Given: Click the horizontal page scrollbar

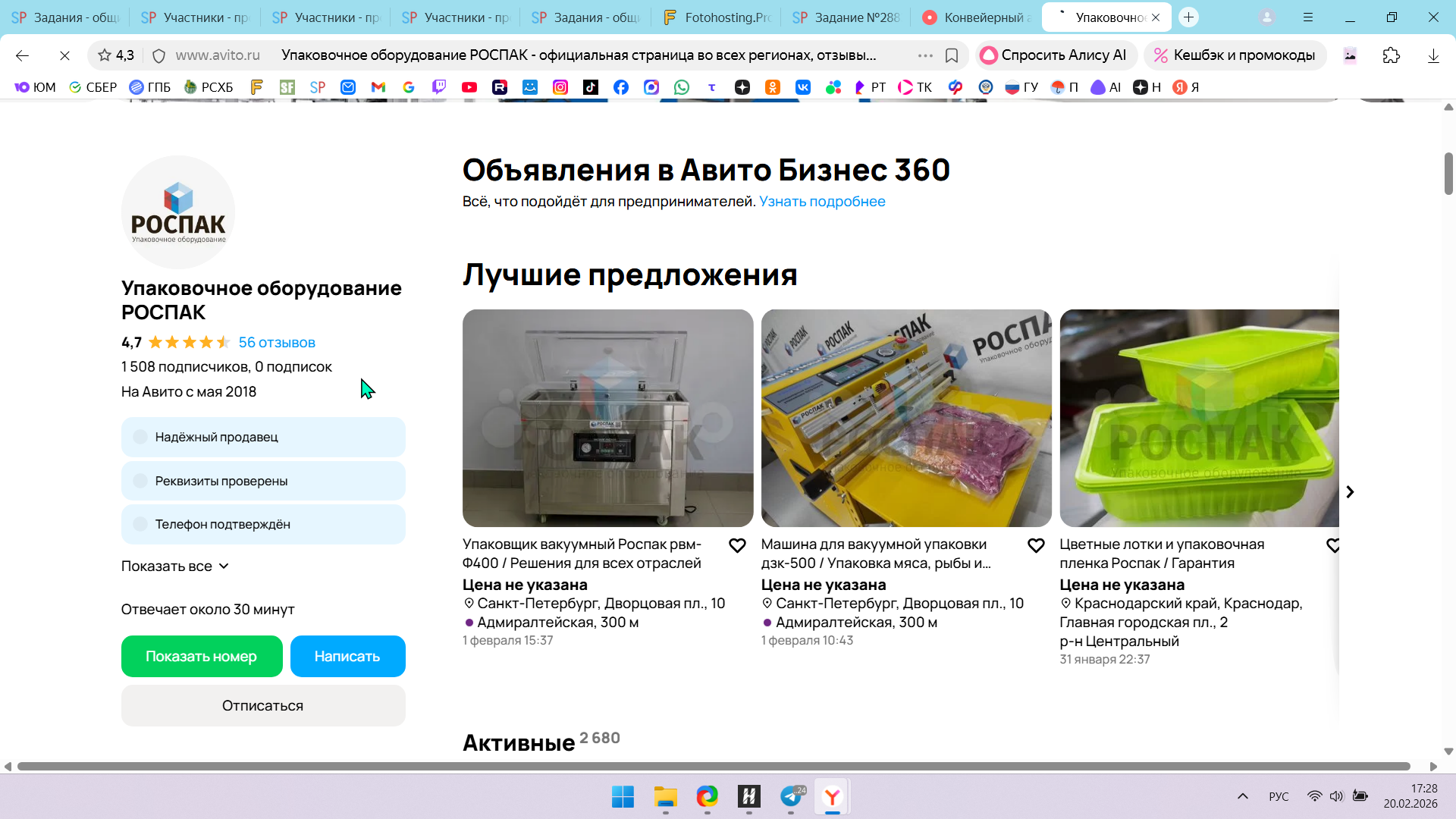Looking at the screenshot, I should tap(713, 766).
